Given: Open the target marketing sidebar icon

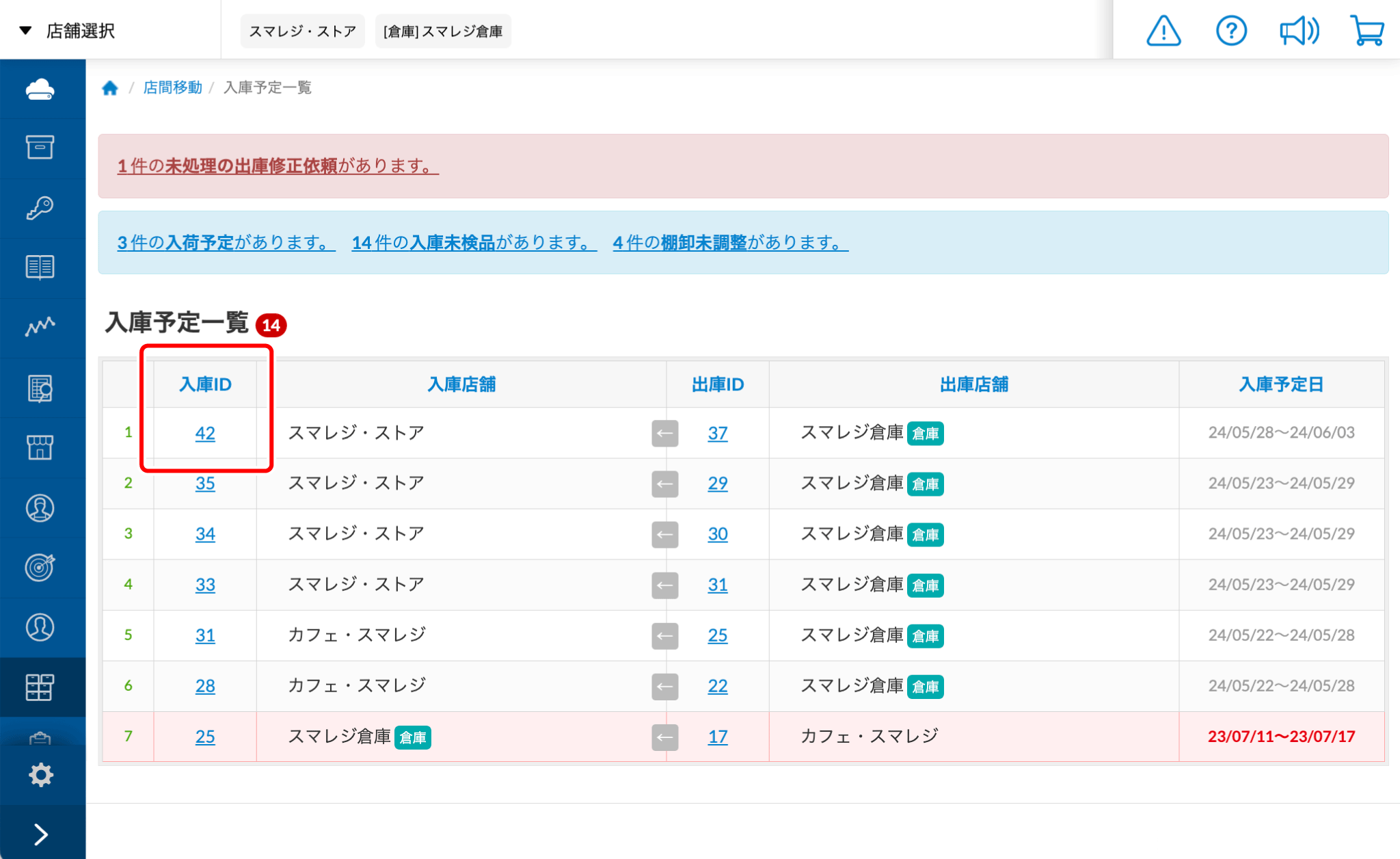Looking at the screenshot, I should 40,567.
